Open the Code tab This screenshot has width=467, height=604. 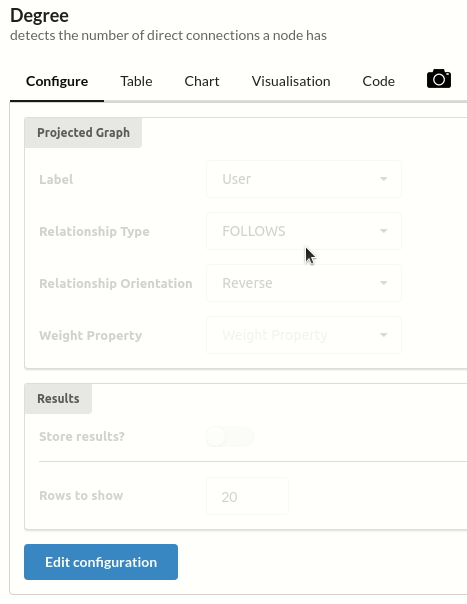point(378,81)
